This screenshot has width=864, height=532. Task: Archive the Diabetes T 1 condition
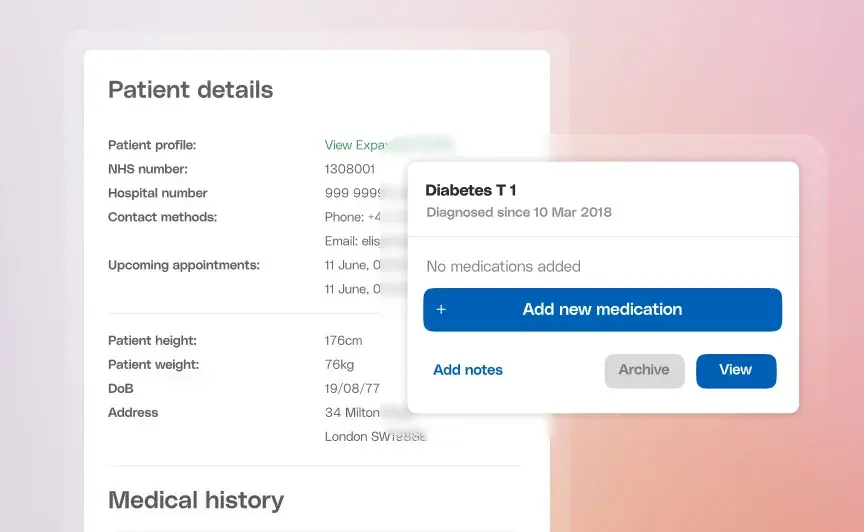644,370
